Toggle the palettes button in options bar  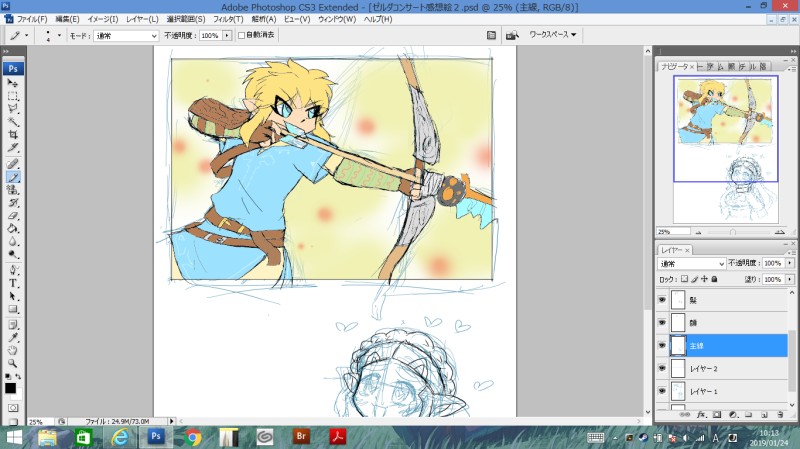click(x=491, y=35)
